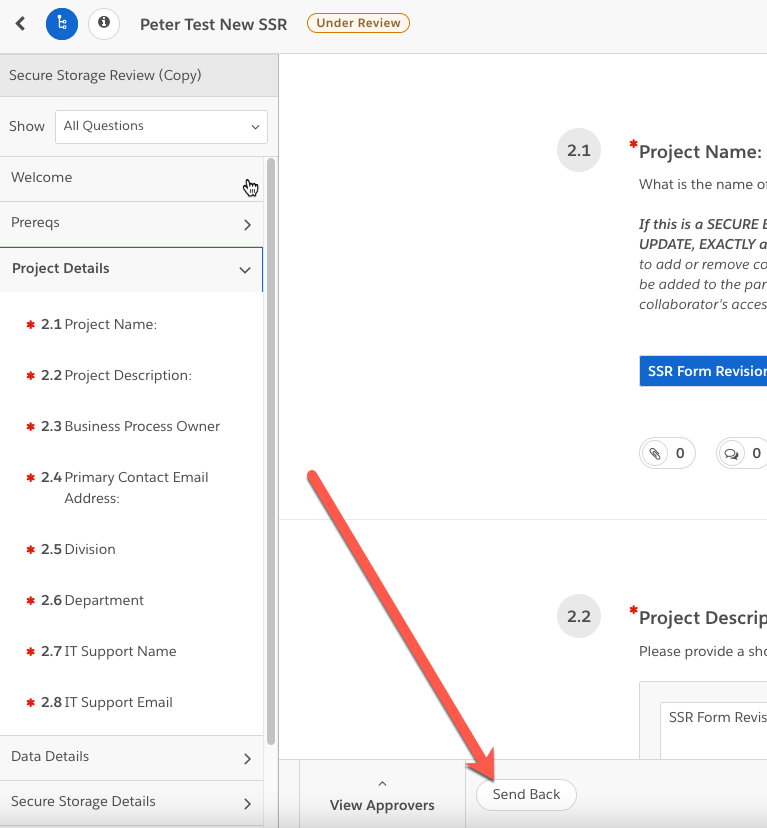The height and width of the screenshot is (828, 767).
Task: Click the Peter Test New SSR title
Action: click(x=213, y=24)
